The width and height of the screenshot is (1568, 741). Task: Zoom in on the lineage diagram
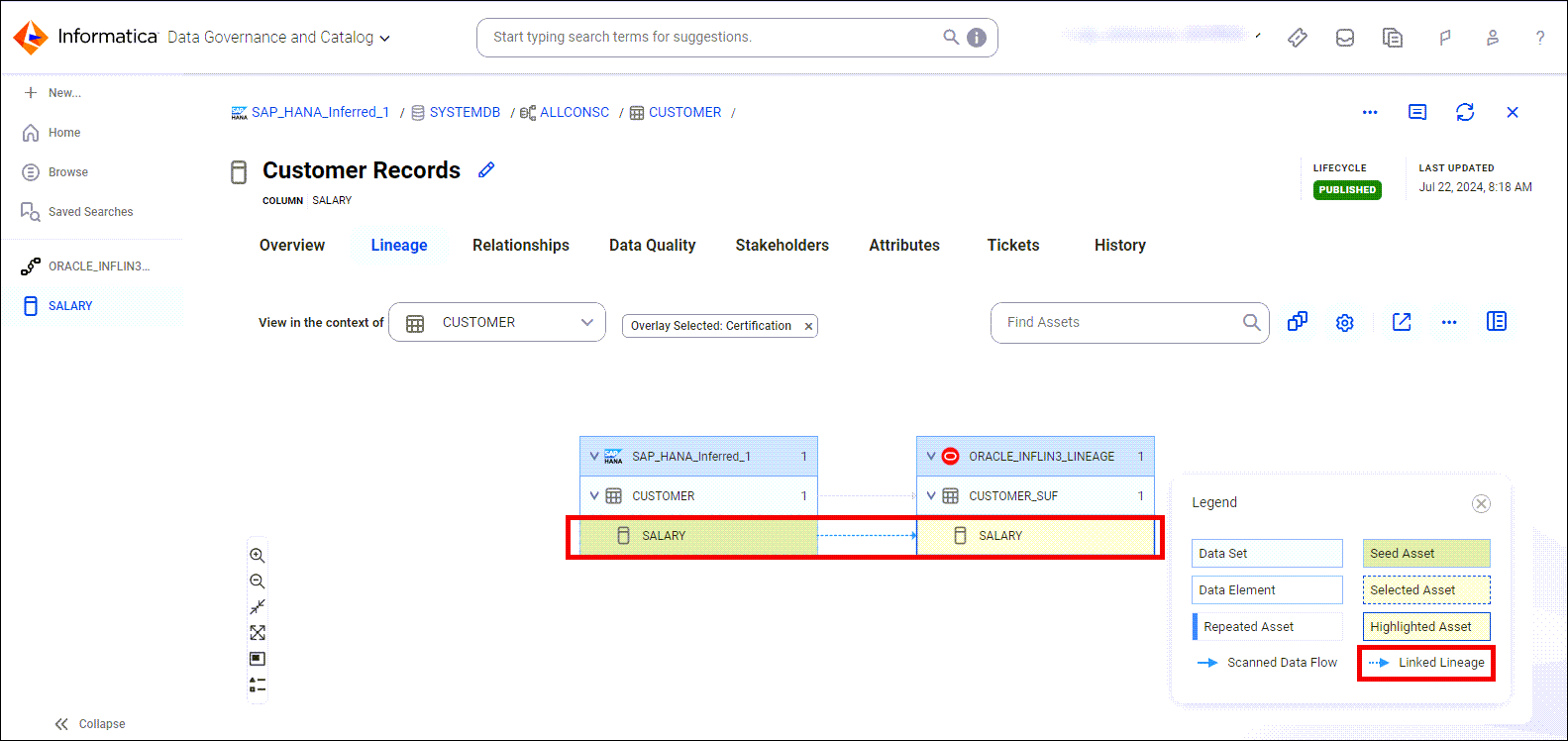(x=258, y=556)
